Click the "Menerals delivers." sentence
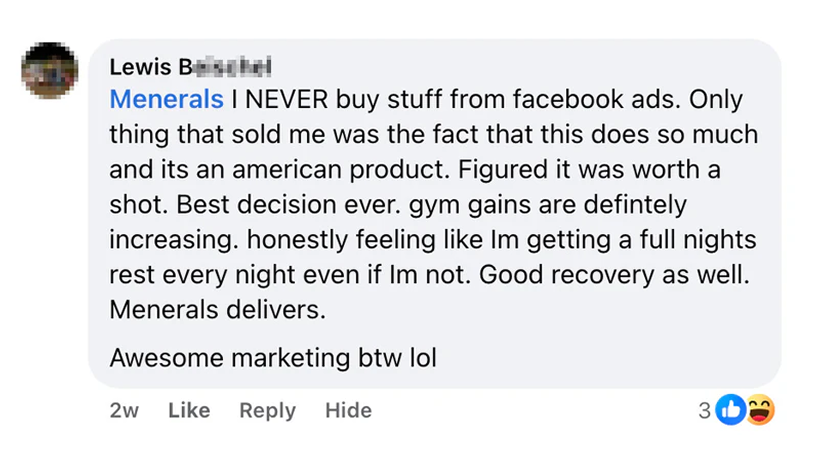This screenshot has width=820, height=472. point(217,310)
